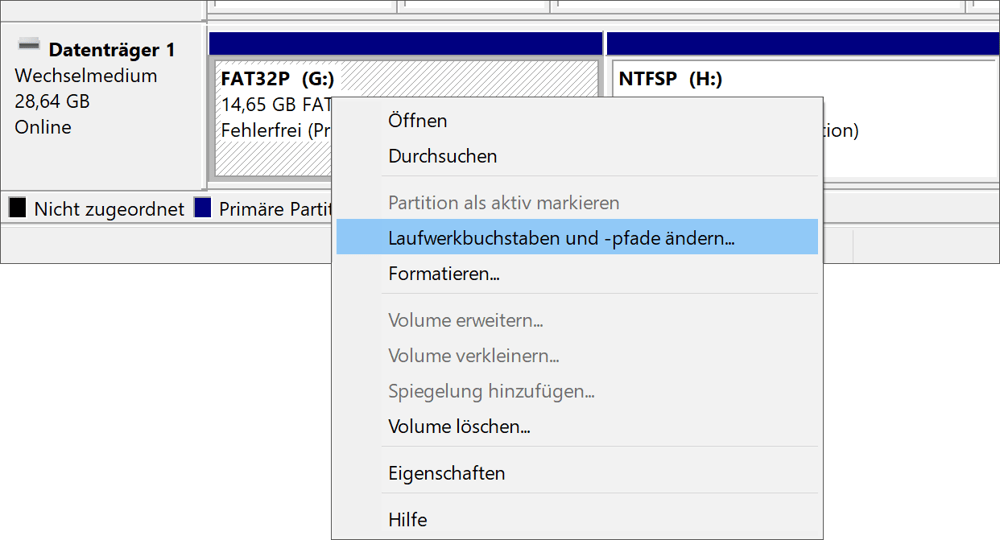
Task: Click the disk drive icon beside Datenträger 1
Action: pyautogui.click(x=30, y=46)
